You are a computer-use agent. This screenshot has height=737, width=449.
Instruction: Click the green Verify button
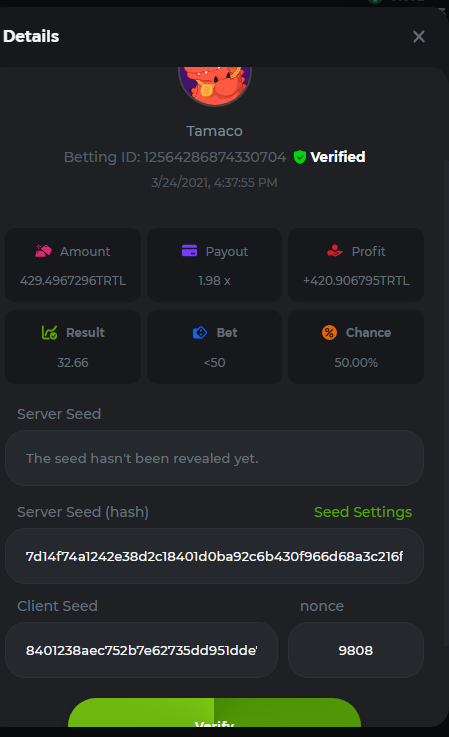coord(214,713)
